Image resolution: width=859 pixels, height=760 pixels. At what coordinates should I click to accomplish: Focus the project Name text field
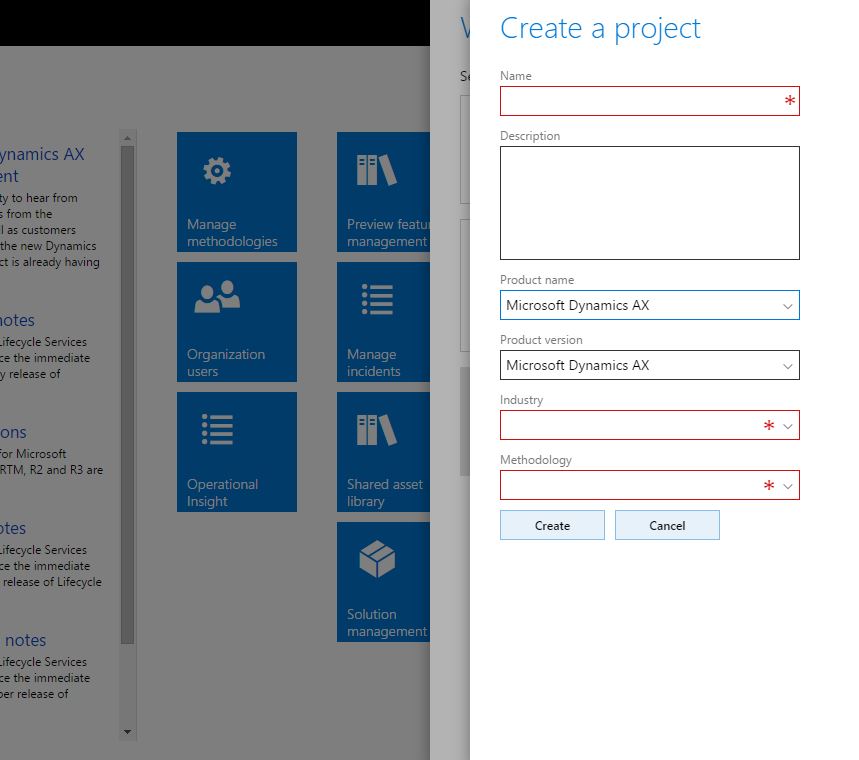[642, 101]
